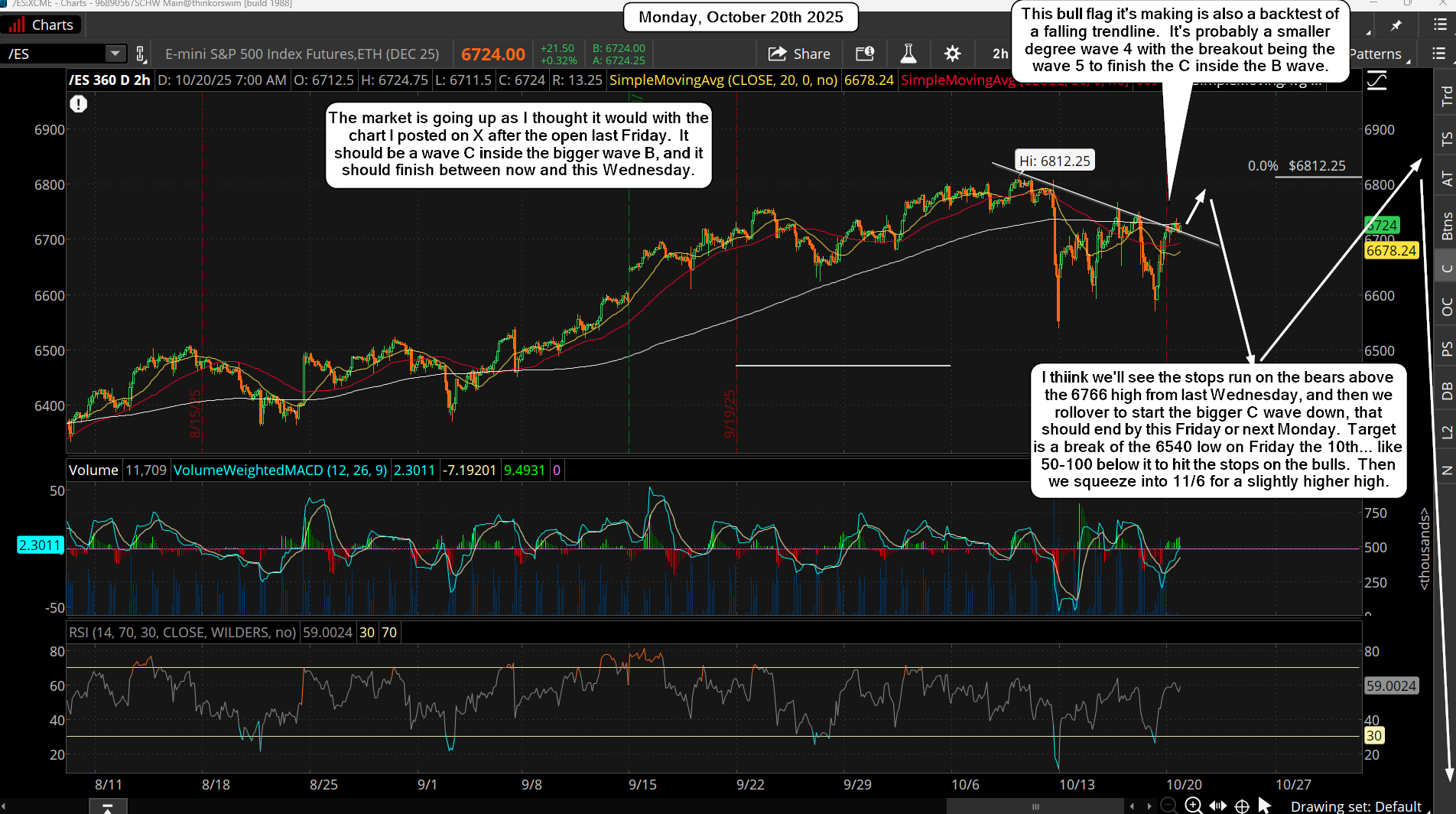Click the Charts tab button

pyautogui.click(x=41, y=25)
